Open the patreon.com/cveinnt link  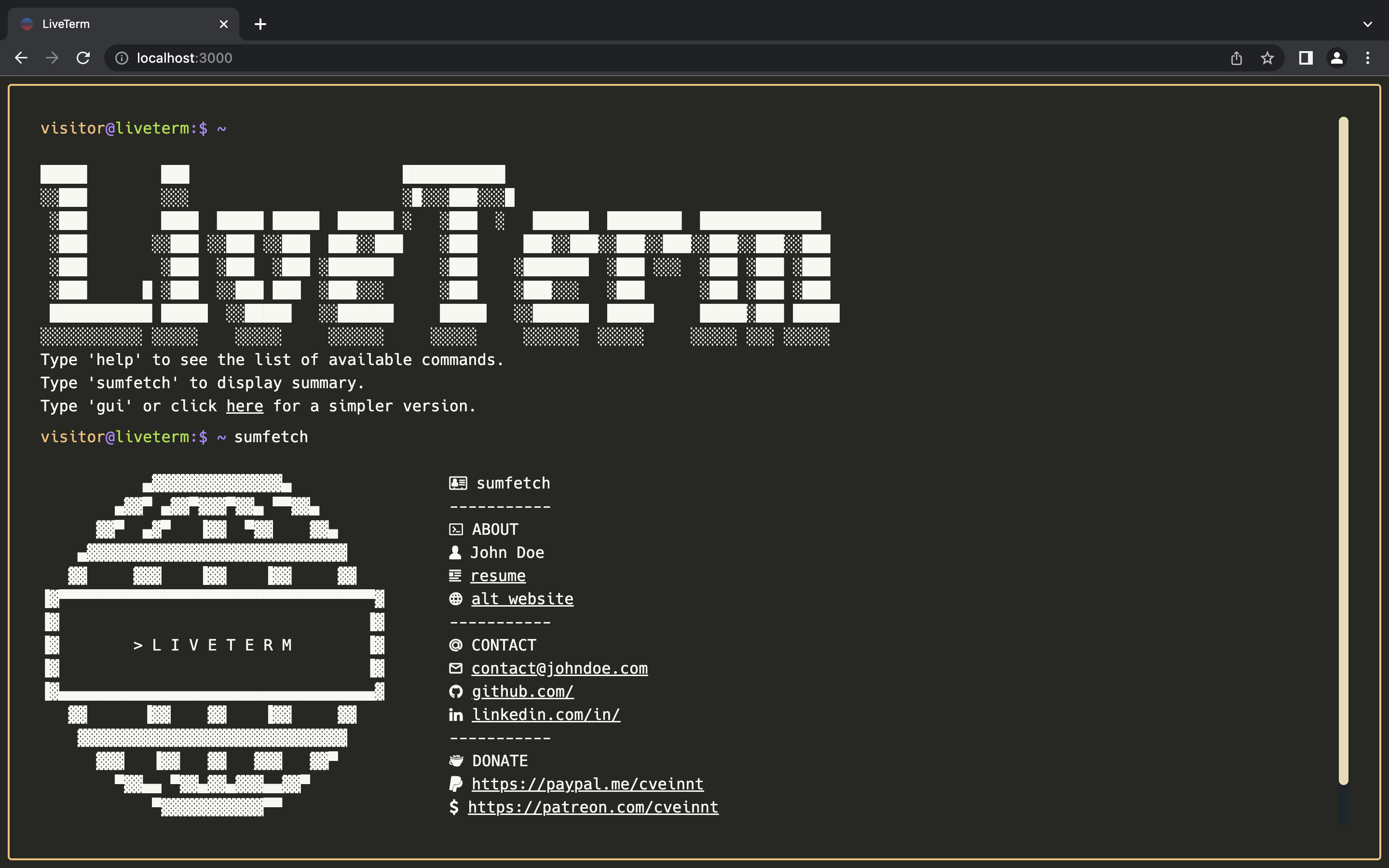(593, 807)
